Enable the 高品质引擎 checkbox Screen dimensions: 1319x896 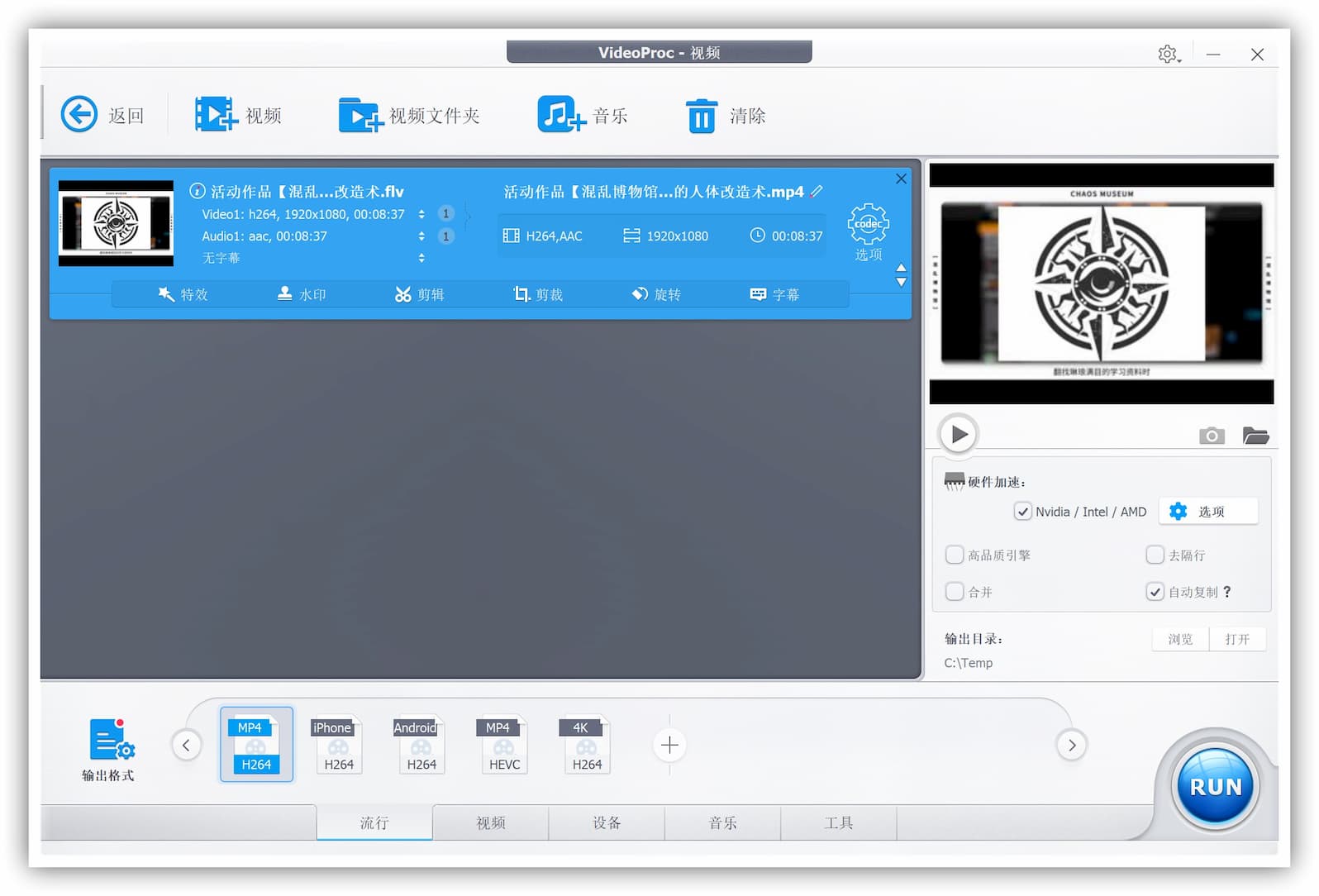coord(955,555)
